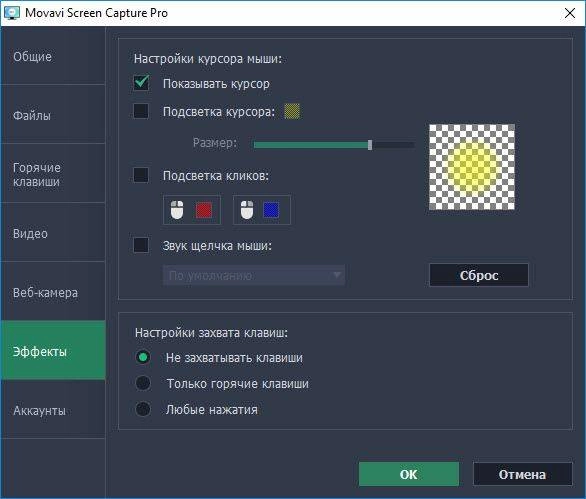
Task: Change the blue right-click color swatch
Action: [271, 210]
